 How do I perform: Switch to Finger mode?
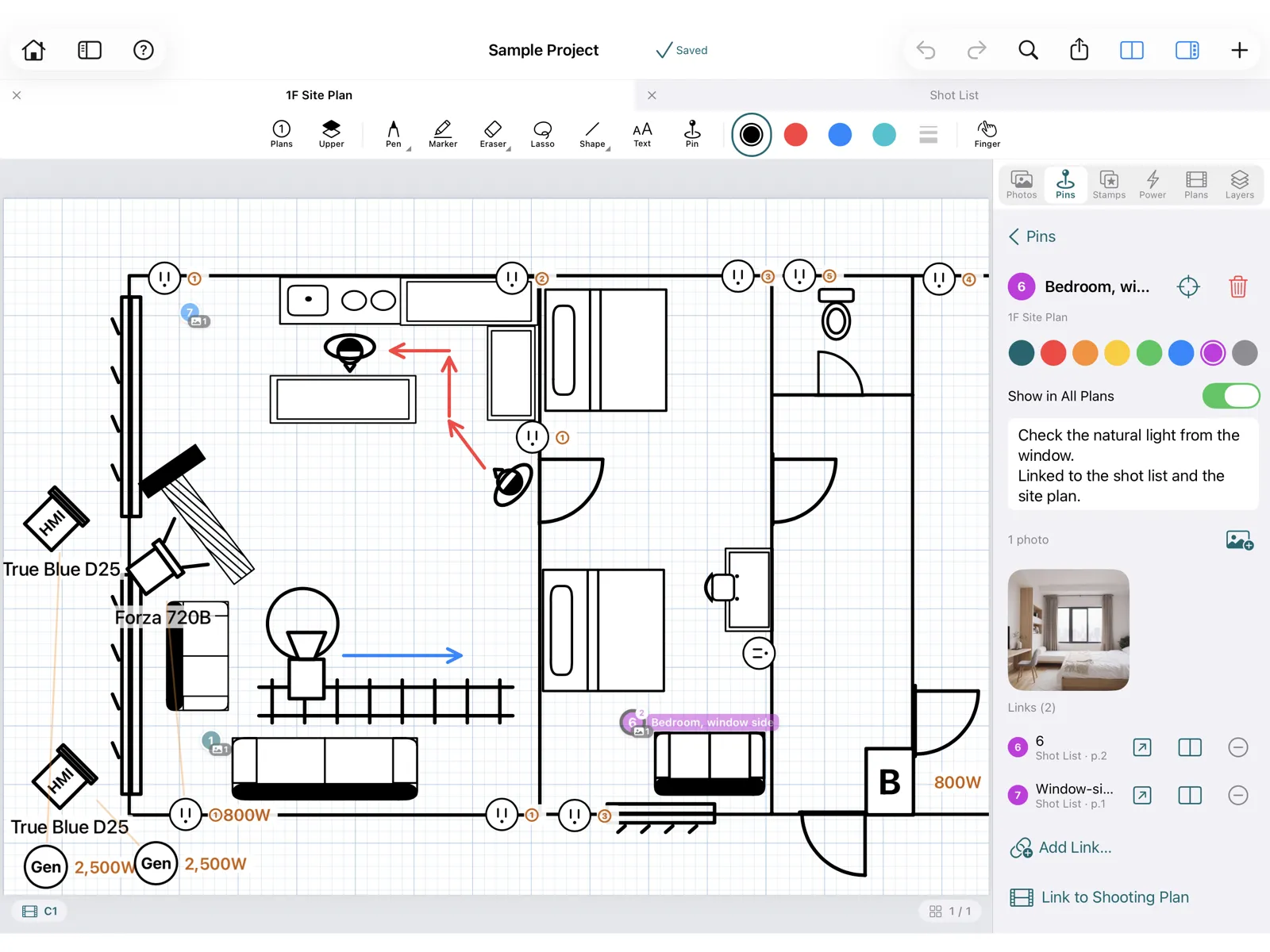[x=987, y=134]
